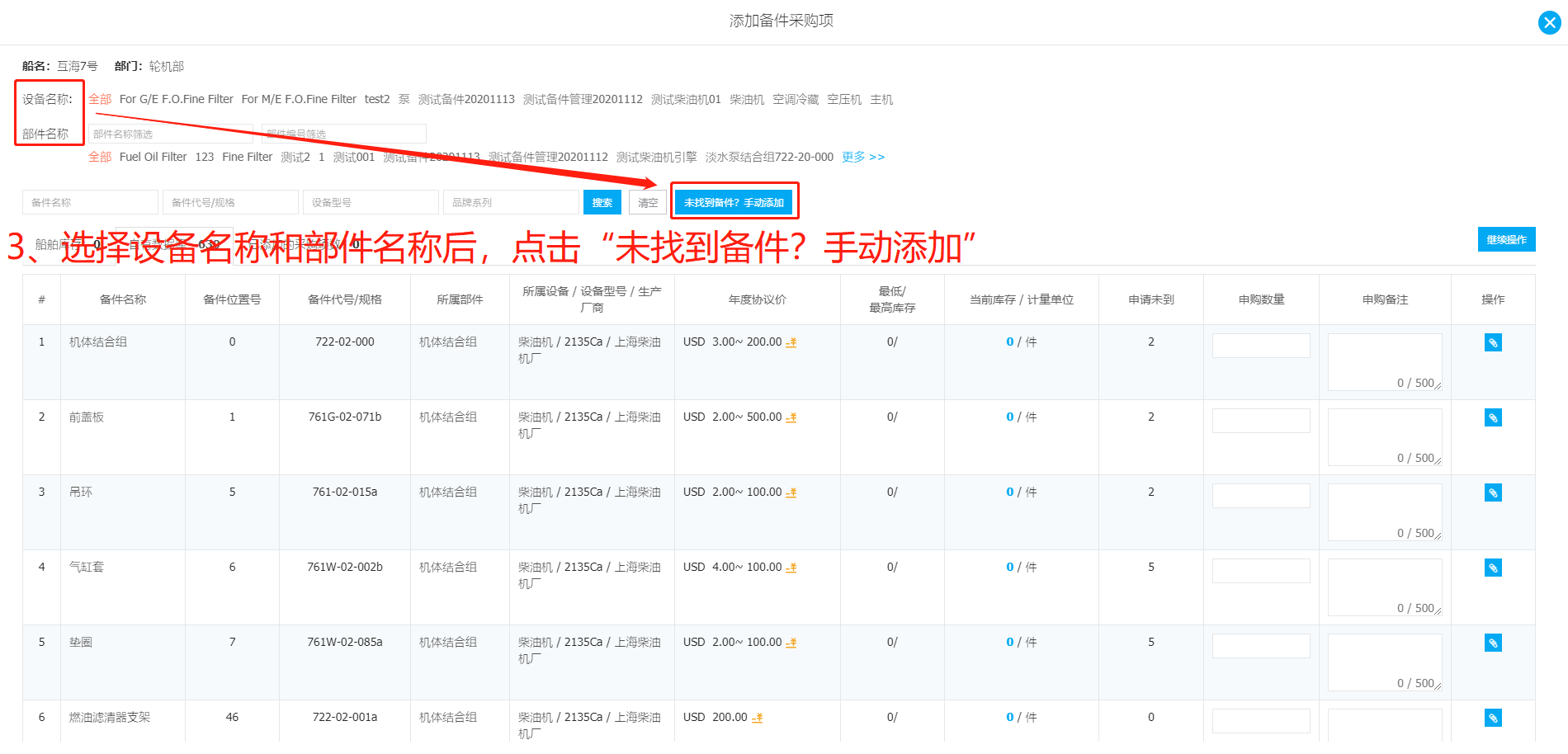Click edit icon for 前盖板 row
Screen dimensions: 1568x754
(1493, 417)
